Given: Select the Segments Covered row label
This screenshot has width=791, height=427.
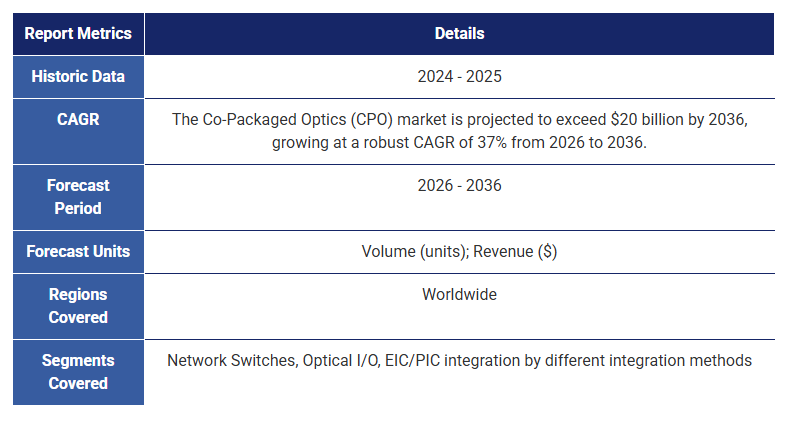Looking at the screenshot, I should tap(78, 372).
